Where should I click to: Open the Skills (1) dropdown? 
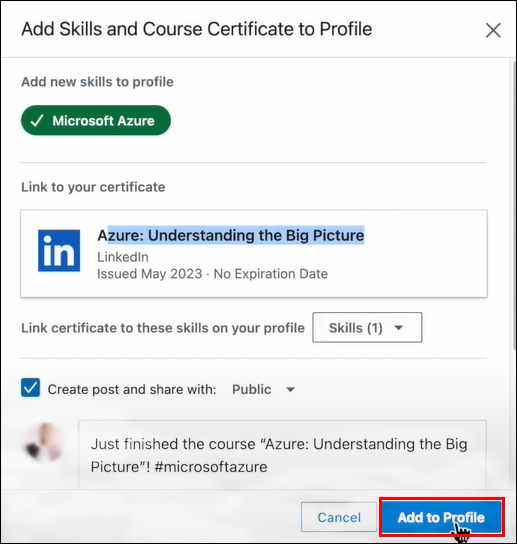pos(367,328)
